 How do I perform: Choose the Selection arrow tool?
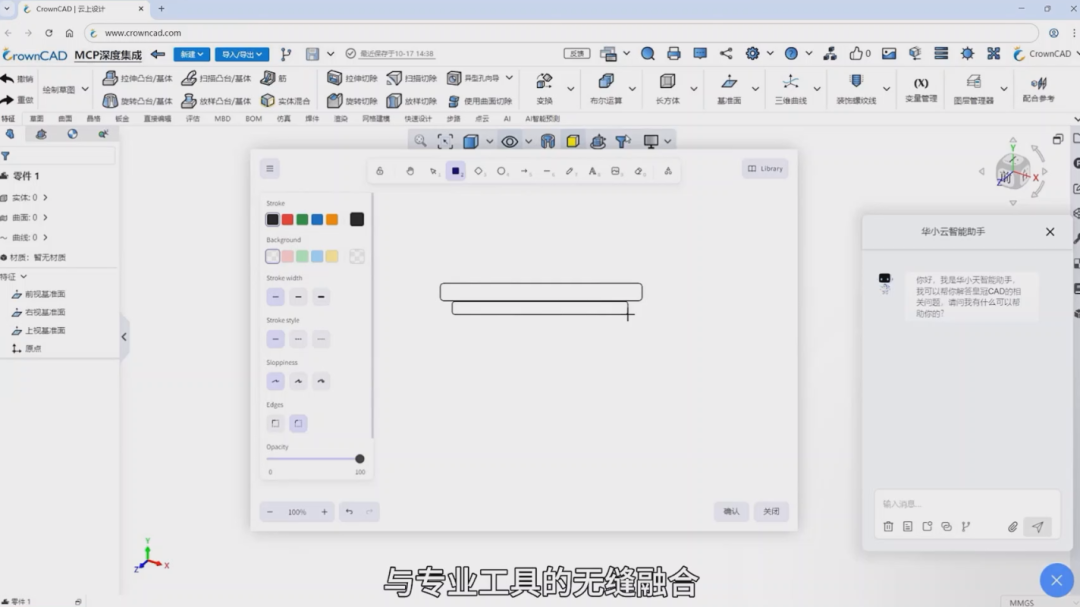[x=433, y=171]
